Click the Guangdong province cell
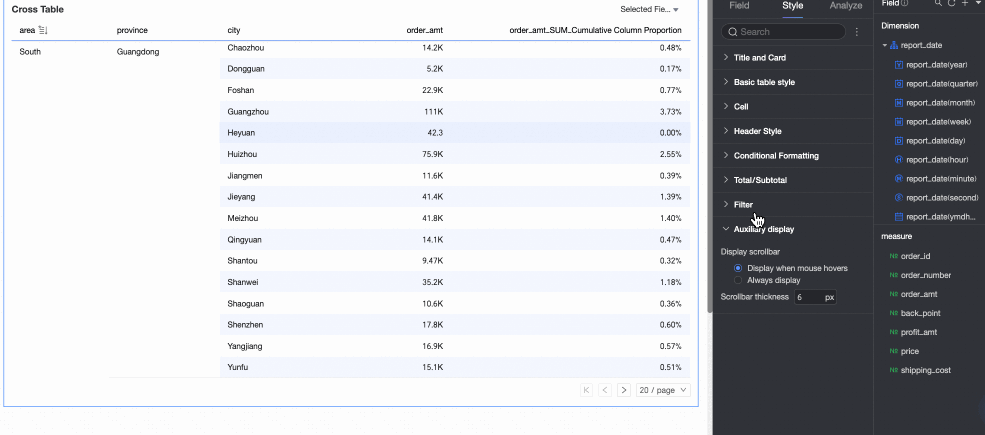 138,52
